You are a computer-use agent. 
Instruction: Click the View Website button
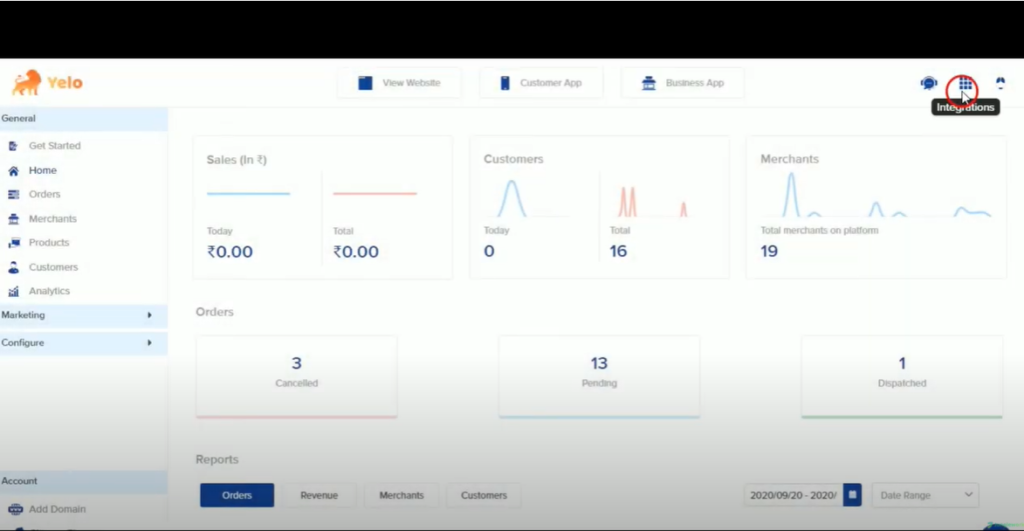[x=399, y=83]
